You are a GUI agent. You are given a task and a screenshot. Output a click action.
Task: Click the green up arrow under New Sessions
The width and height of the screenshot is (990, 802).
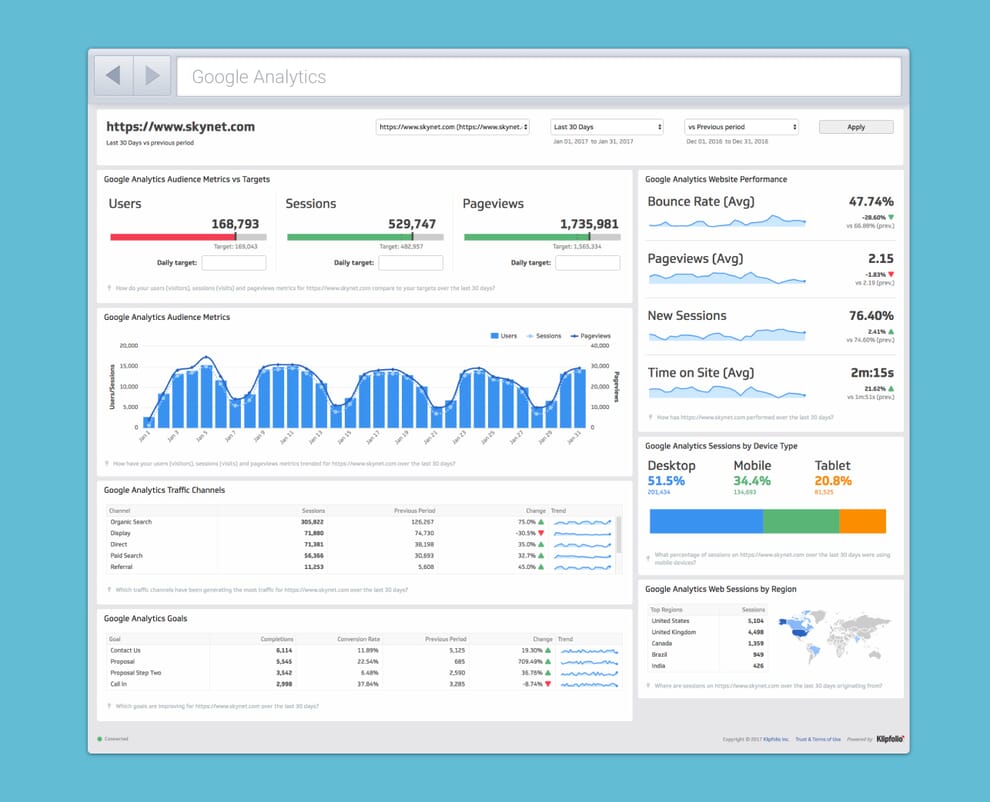coord(891,332)
